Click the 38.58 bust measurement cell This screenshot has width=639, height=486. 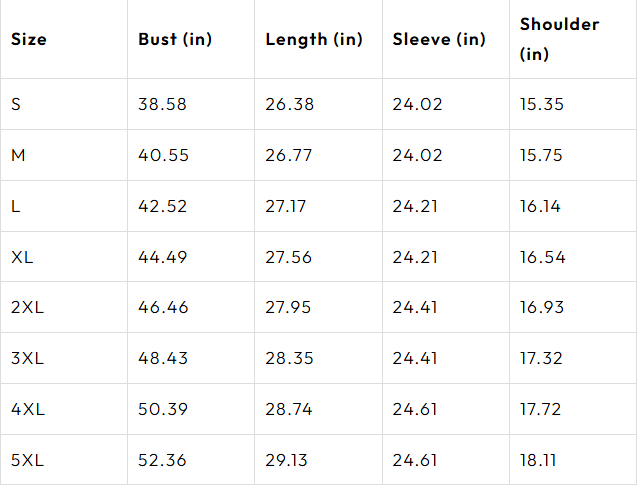[x=162, y=104]
